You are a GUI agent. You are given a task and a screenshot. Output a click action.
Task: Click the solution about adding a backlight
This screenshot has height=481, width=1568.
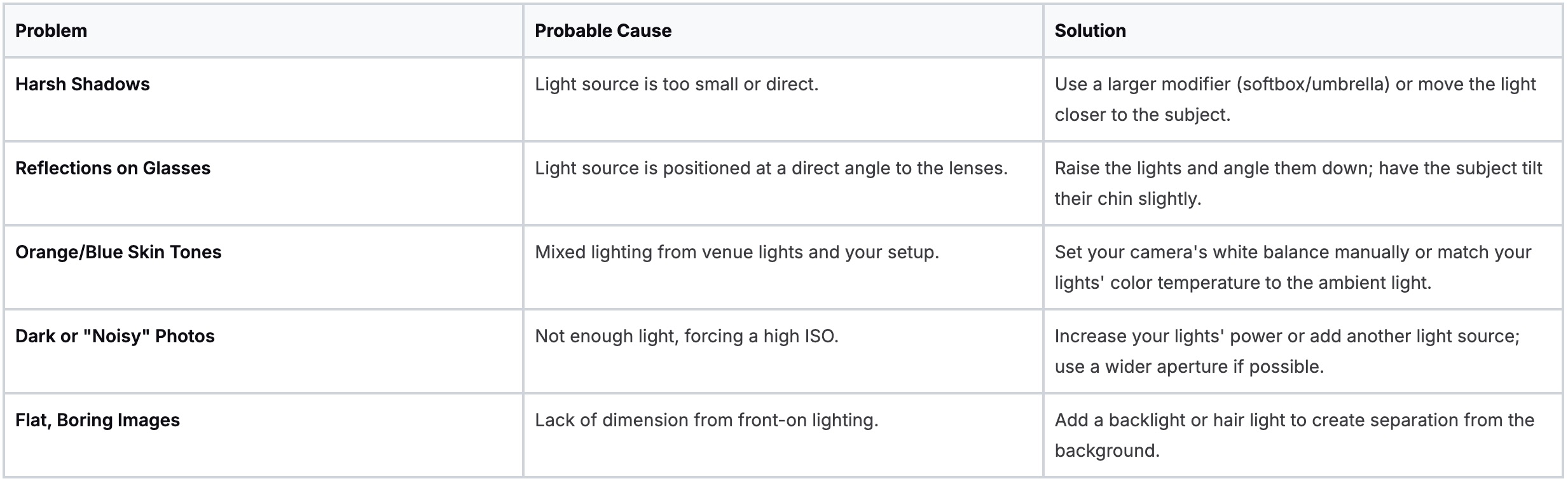pyautogui.click(x=1294, y=421)
